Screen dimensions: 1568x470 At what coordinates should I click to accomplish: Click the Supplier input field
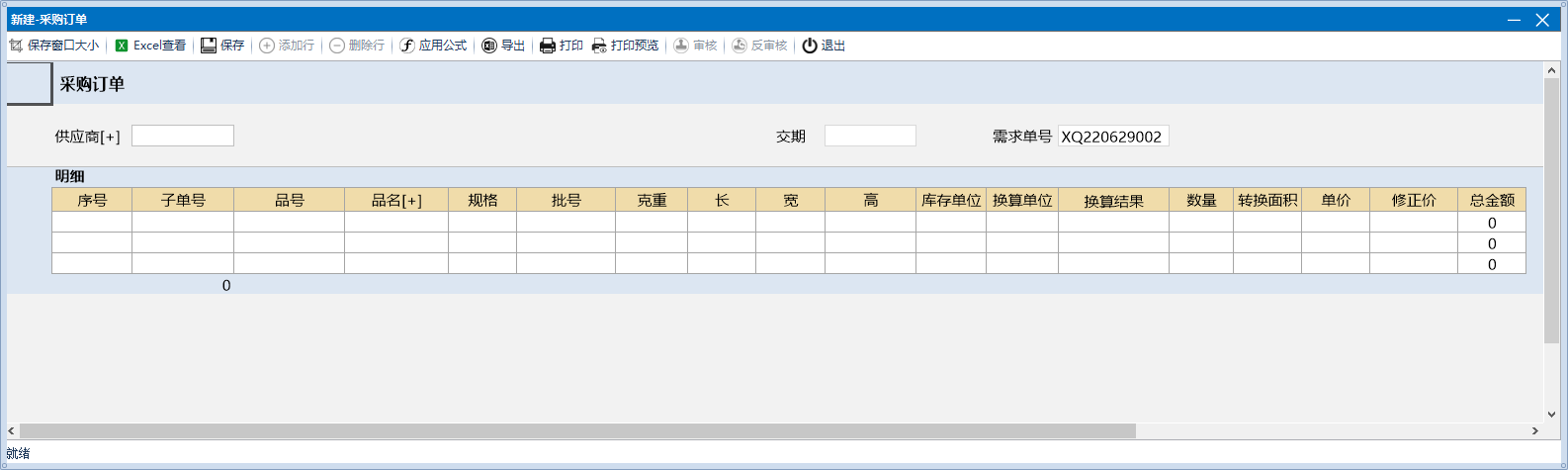coord(183,136)
